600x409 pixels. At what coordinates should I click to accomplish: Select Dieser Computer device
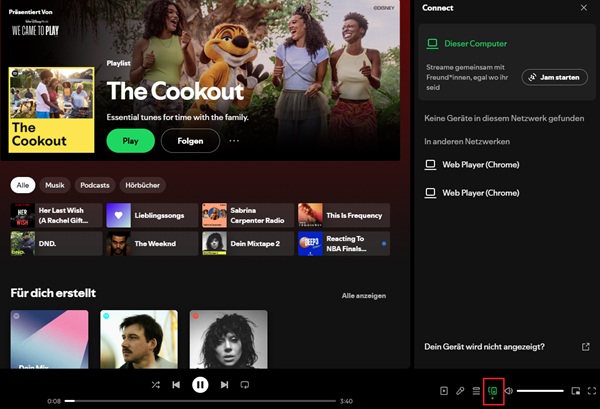coord(475,44)
